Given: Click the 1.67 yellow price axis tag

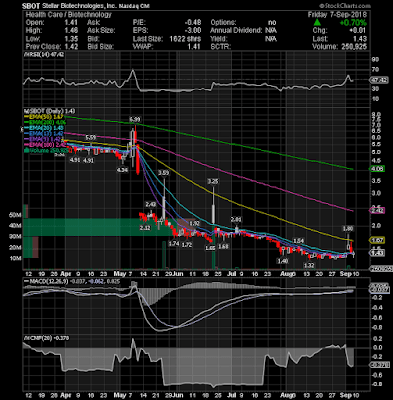Looking at the screenshot, I should tap(377, 240).
